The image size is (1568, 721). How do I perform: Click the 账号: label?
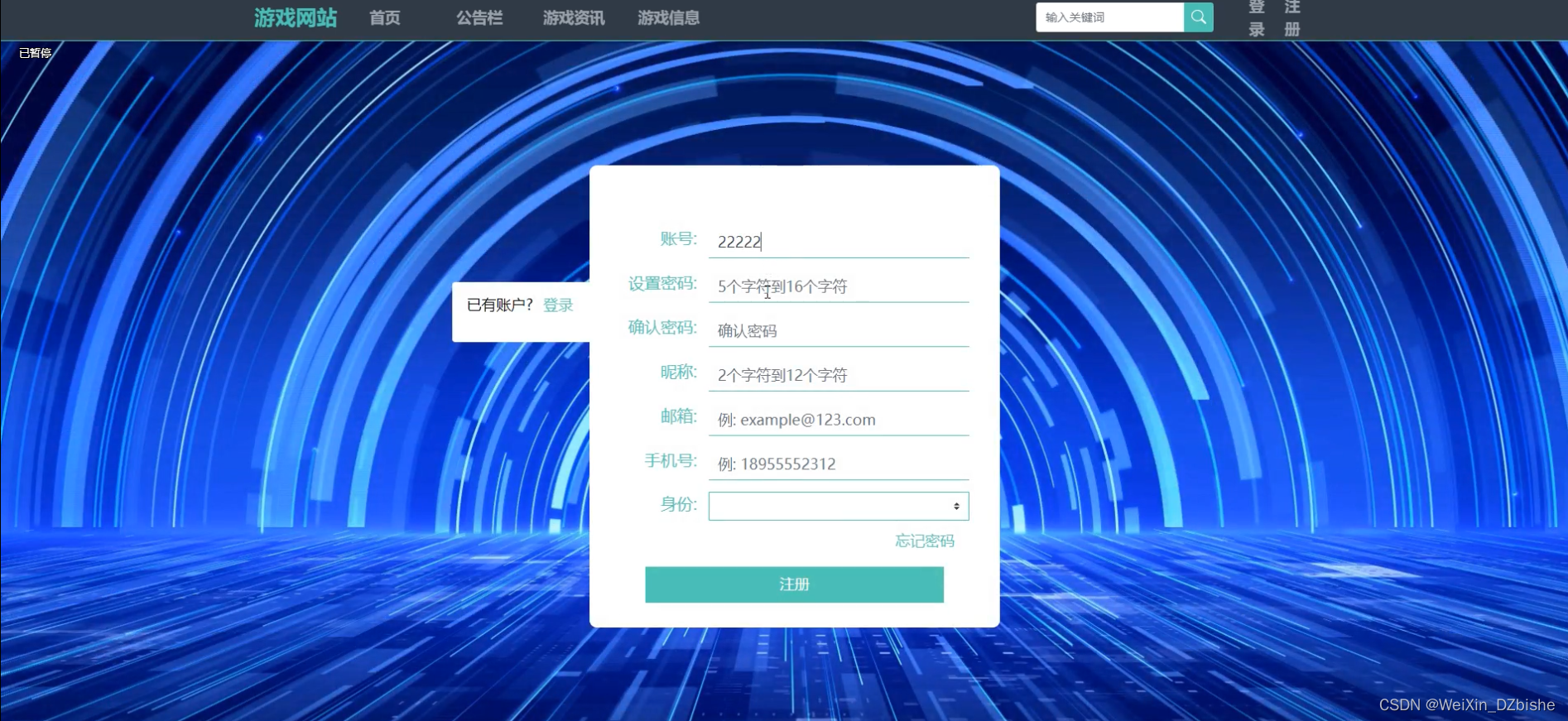(x=679, y=239)
